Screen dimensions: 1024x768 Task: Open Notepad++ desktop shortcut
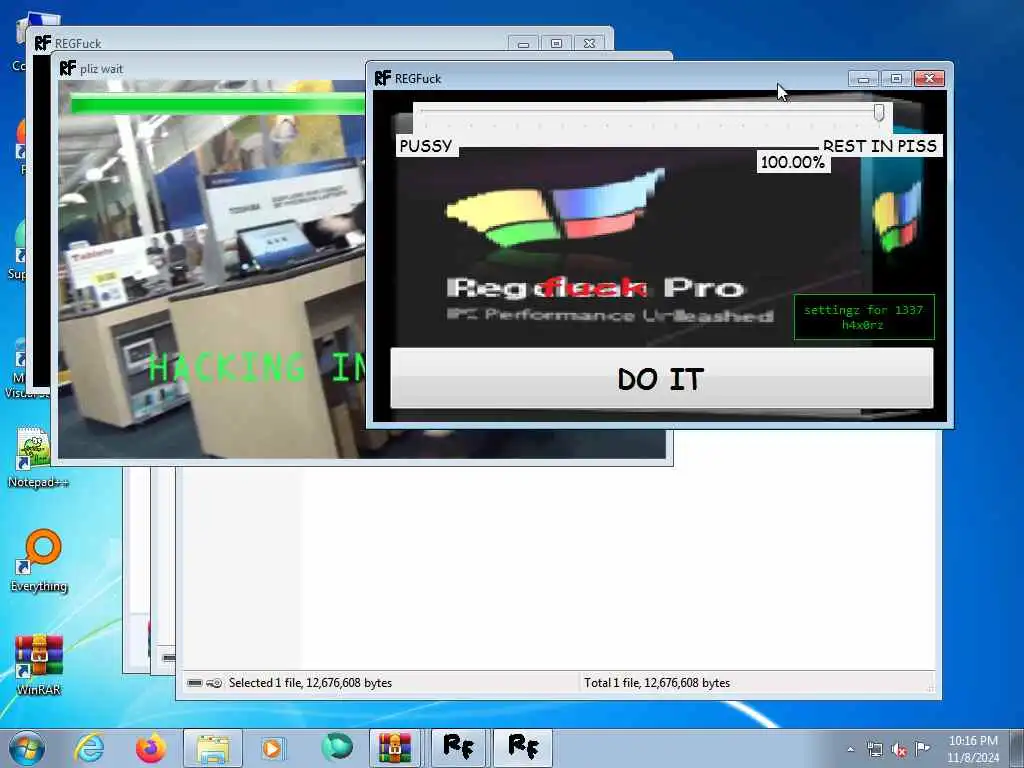(37, 457)
